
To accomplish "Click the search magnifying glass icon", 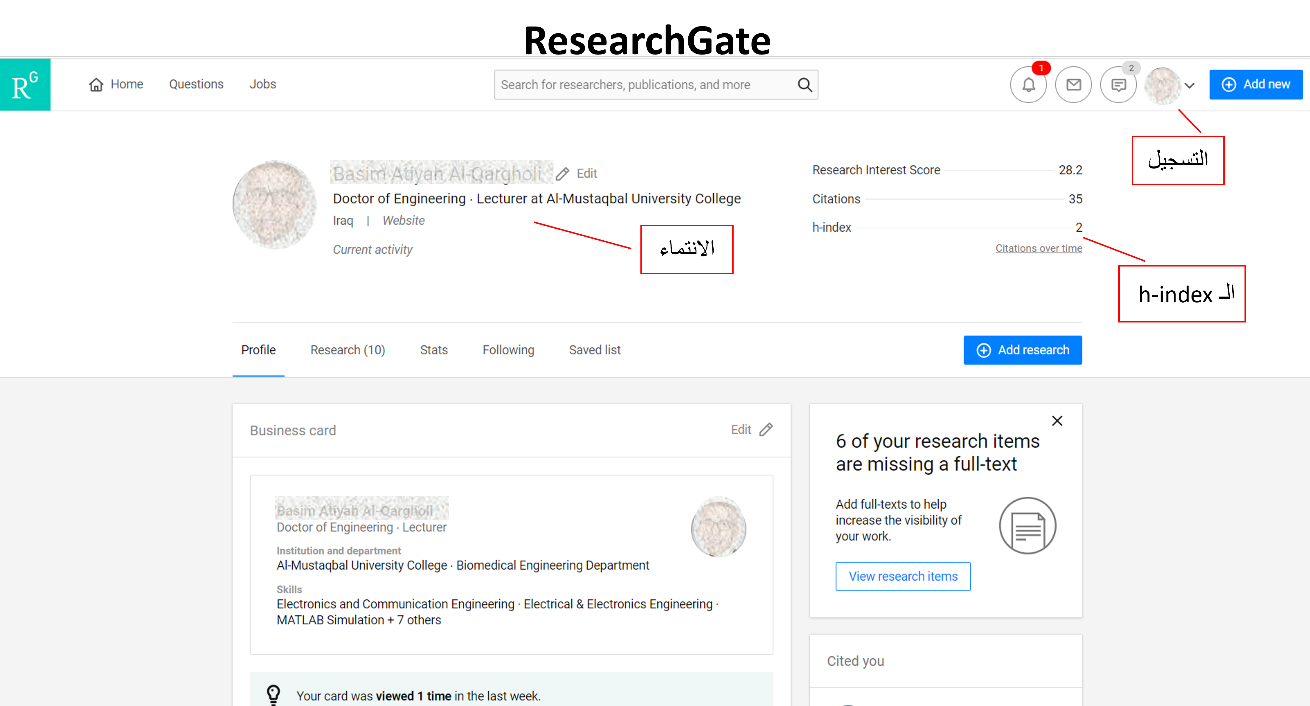I will click(804, 85).
